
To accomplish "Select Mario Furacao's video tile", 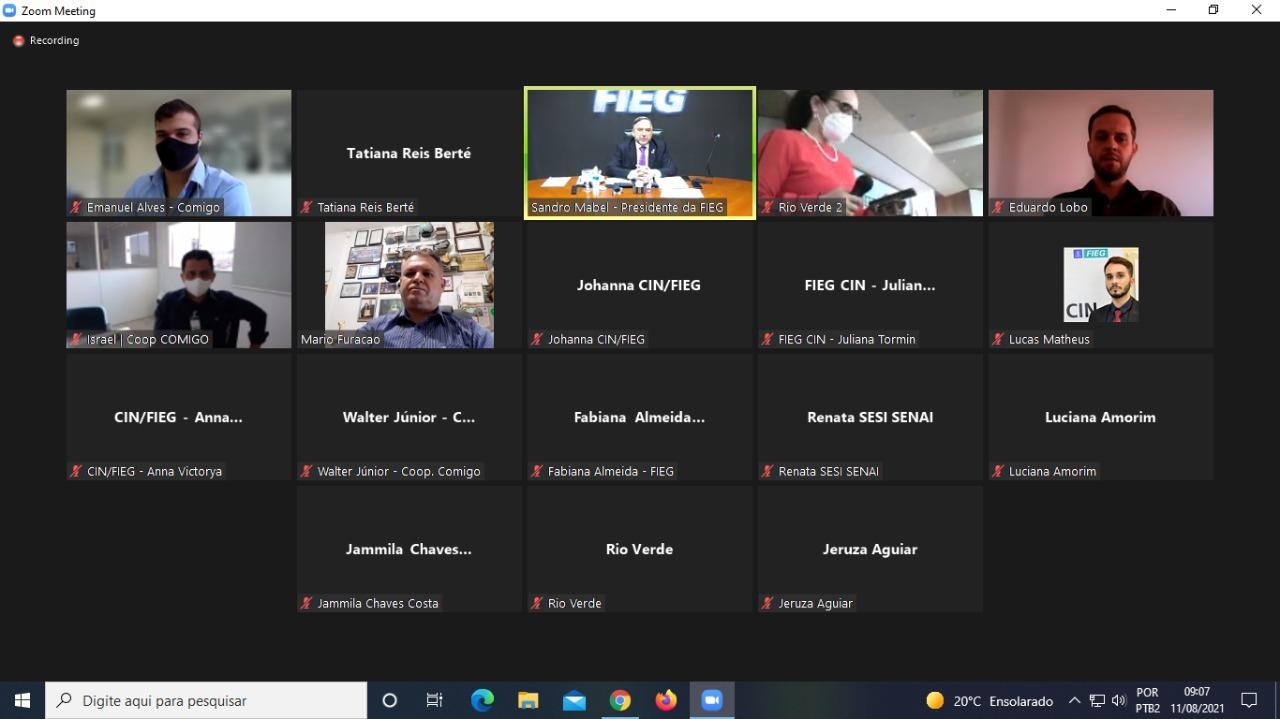I will coord(409,285).
